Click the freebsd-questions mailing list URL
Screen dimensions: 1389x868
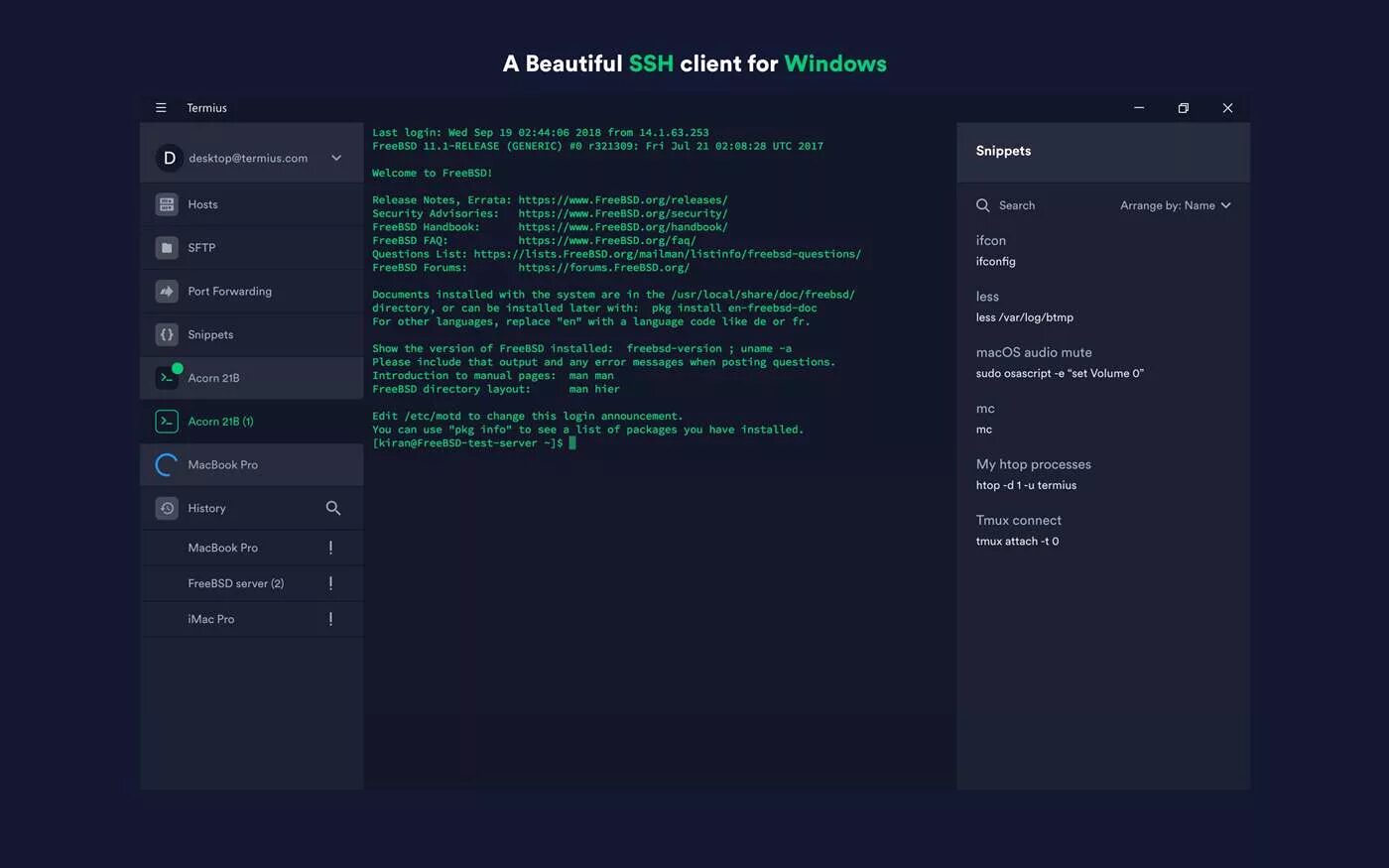point(668,254)
